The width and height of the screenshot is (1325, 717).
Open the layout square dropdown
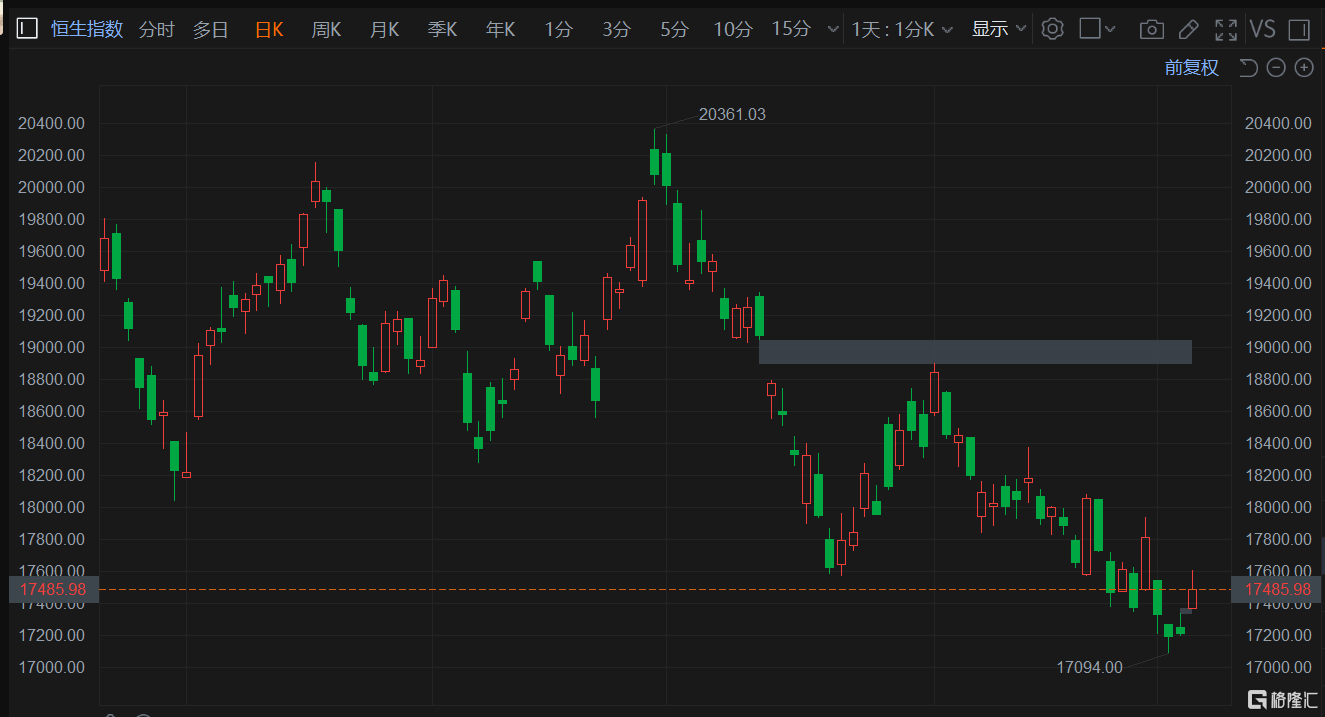pyautogui.click(x=1097, y=29)
